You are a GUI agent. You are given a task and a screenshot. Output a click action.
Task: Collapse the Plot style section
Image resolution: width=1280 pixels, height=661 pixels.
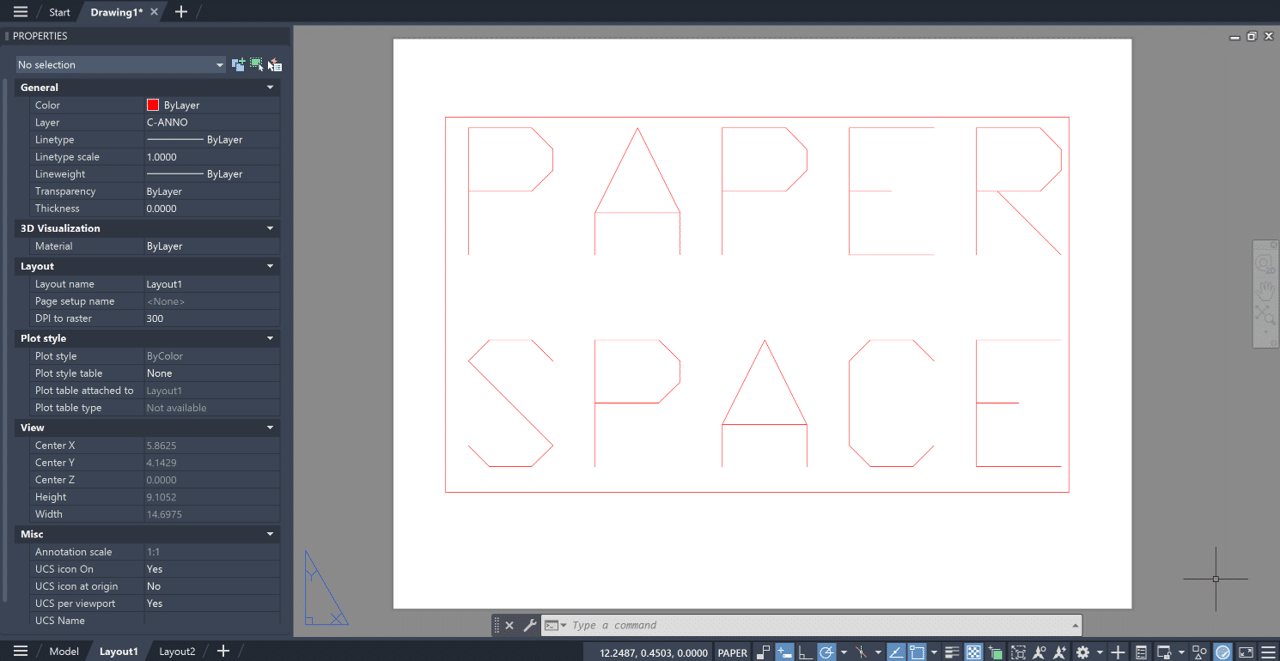pyautogui.click(x=270, y=339)
